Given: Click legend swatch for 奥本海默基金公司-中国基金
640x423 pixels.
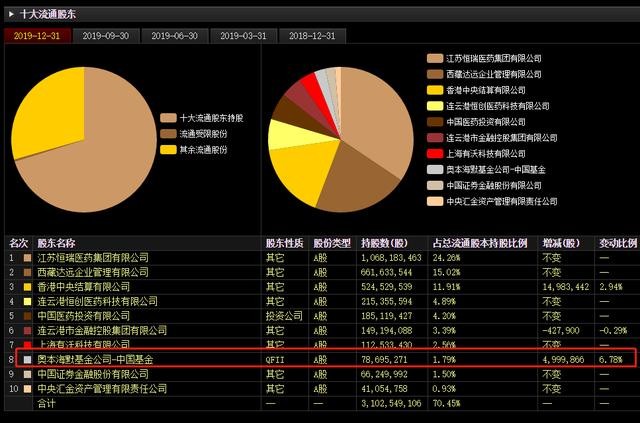Looking at the screenshot, I should (x=435, y=169).
